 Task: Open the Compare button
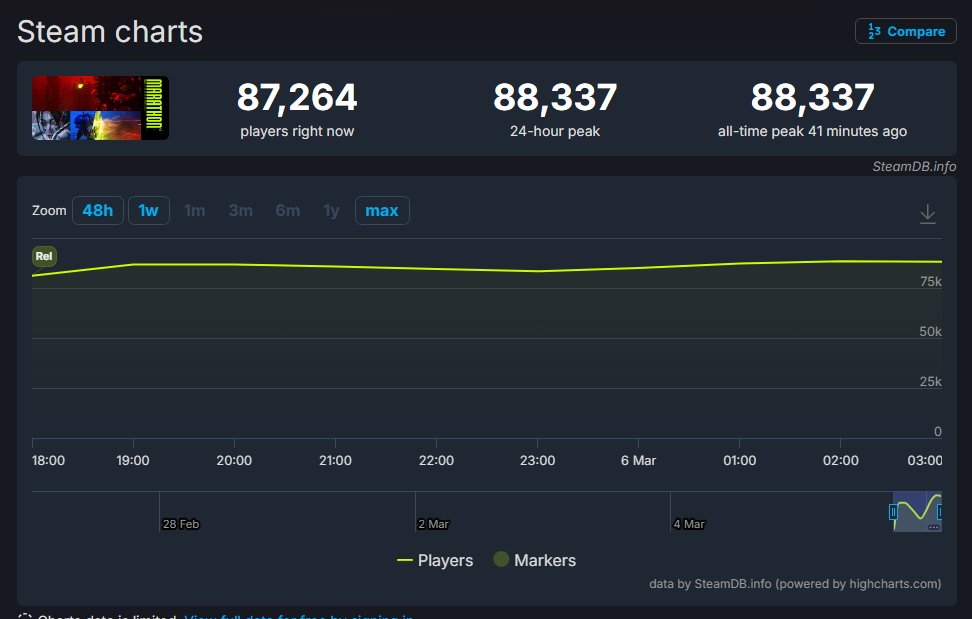(906, 31)
